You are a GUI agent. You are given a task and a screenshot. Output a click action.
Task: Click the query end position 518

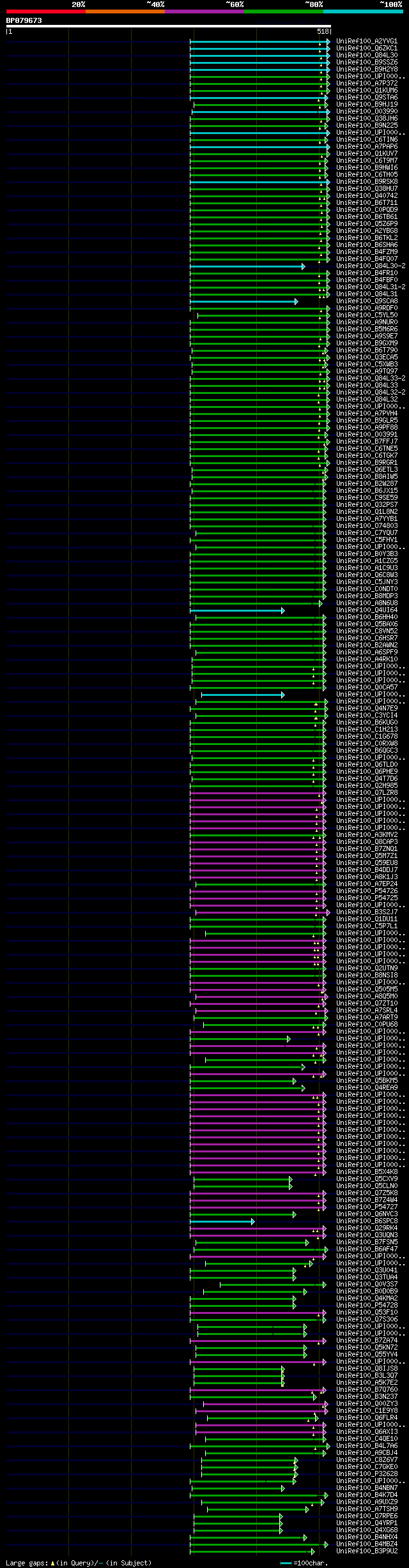pos(322,31)
